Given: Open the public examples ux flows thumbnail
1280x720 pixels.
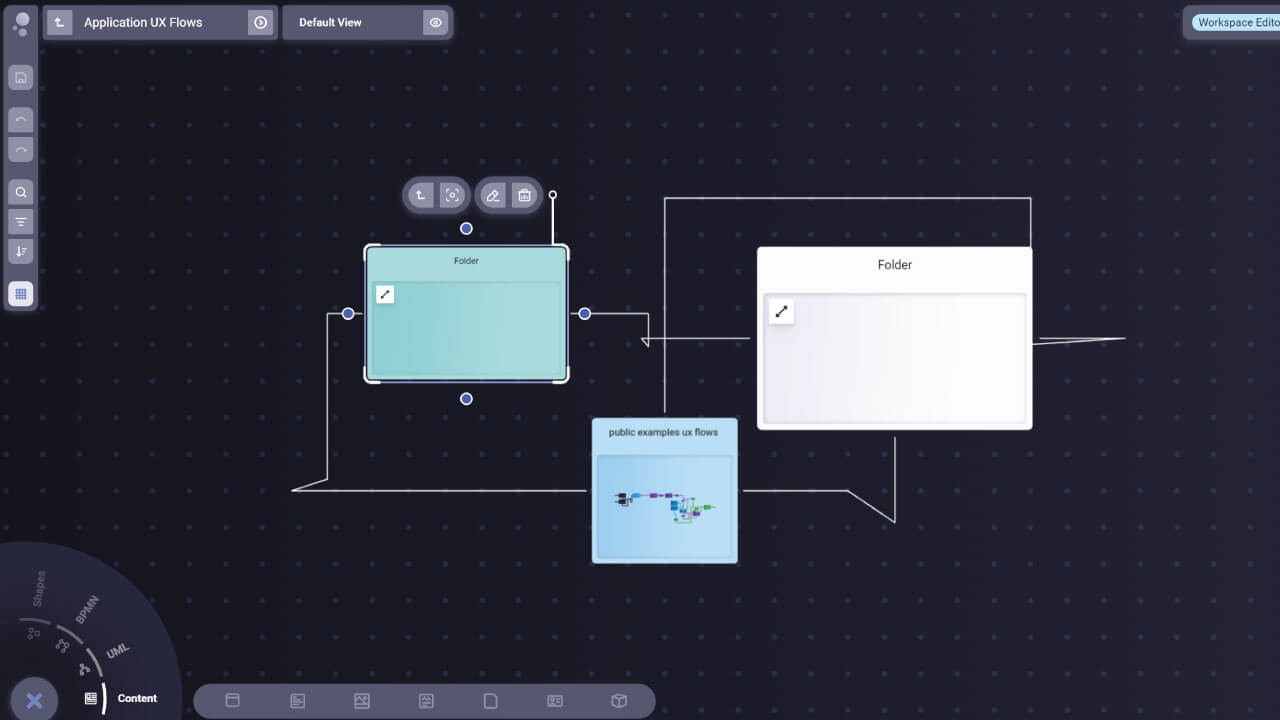Looking at the screenshot, I should point(665,507).
